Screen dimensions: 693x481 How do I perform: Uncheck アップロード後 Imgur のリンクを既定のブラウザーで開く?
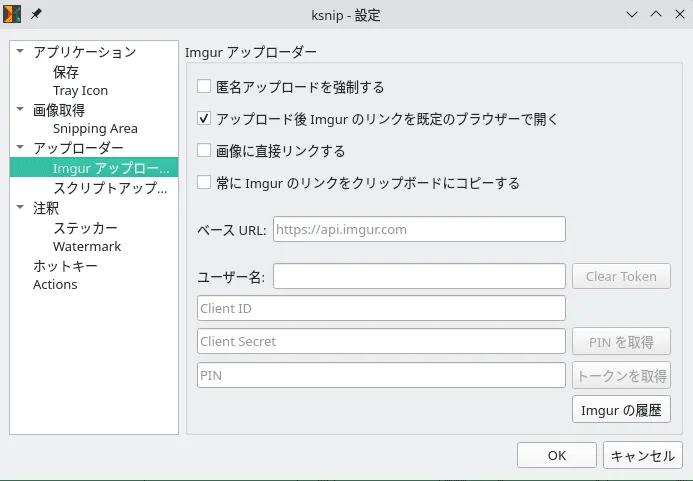204,119
